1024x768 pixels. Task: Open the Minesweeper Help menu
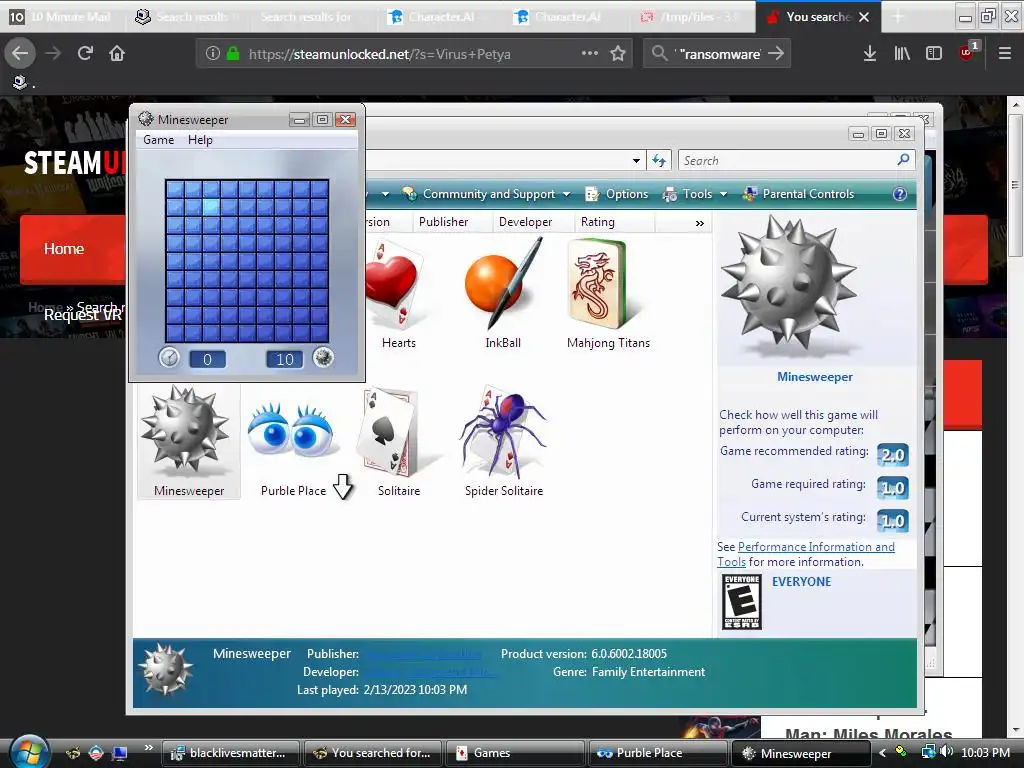(x=200, y=140)
